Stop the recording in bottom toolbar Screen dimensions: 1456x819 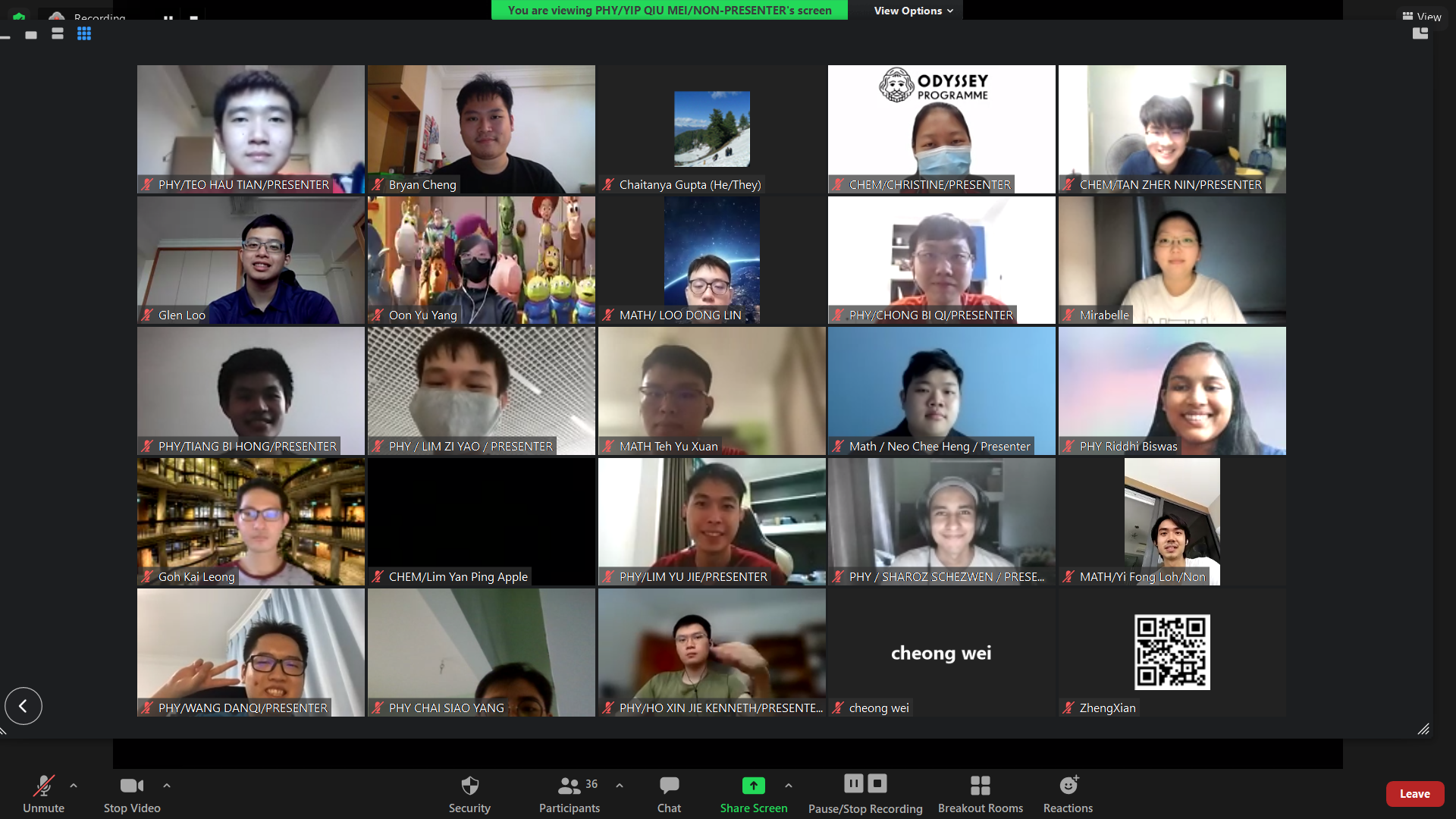[877, 783]
